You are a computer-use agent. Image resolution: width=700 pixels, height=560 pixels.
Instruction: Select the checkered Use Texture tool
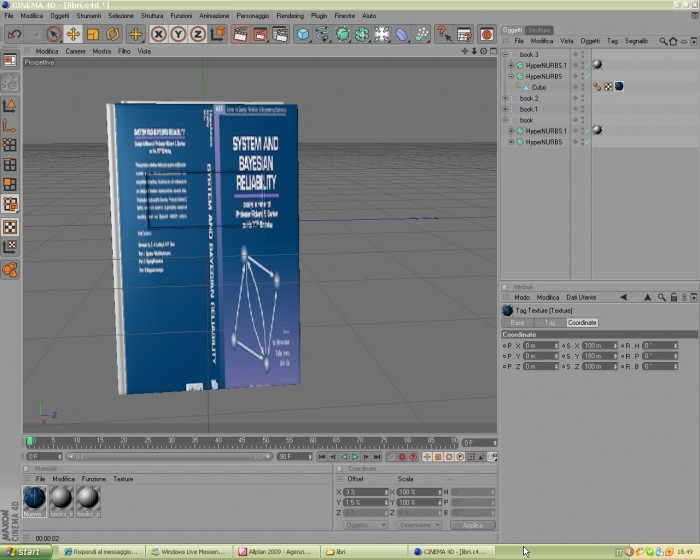10,227
